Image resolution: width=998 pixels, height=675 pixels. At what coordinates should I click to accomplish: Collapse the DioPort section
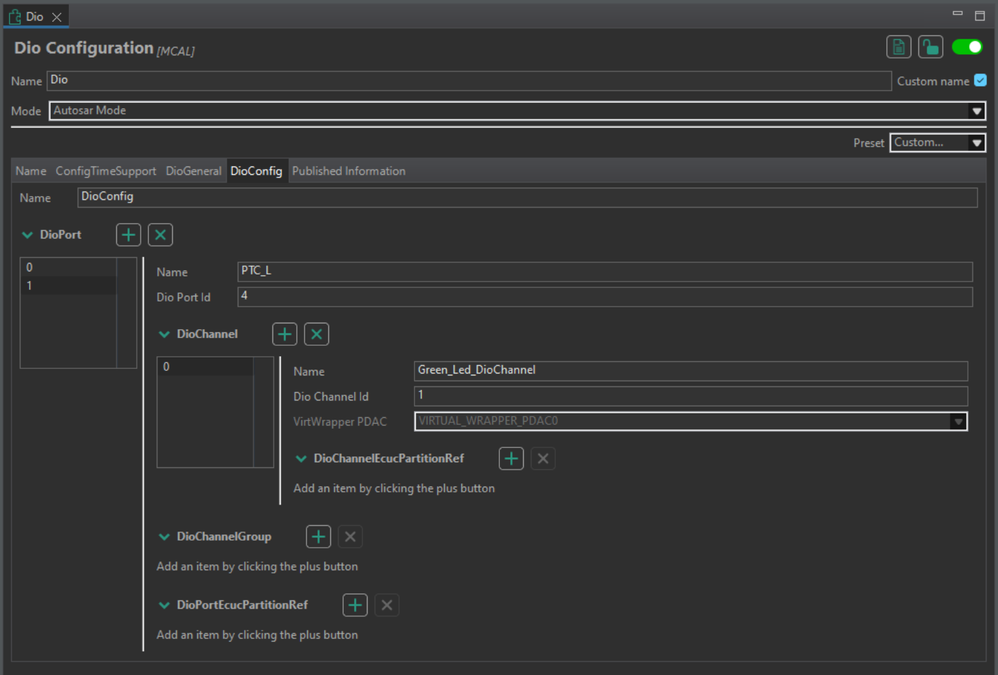(x=27, y=235)
